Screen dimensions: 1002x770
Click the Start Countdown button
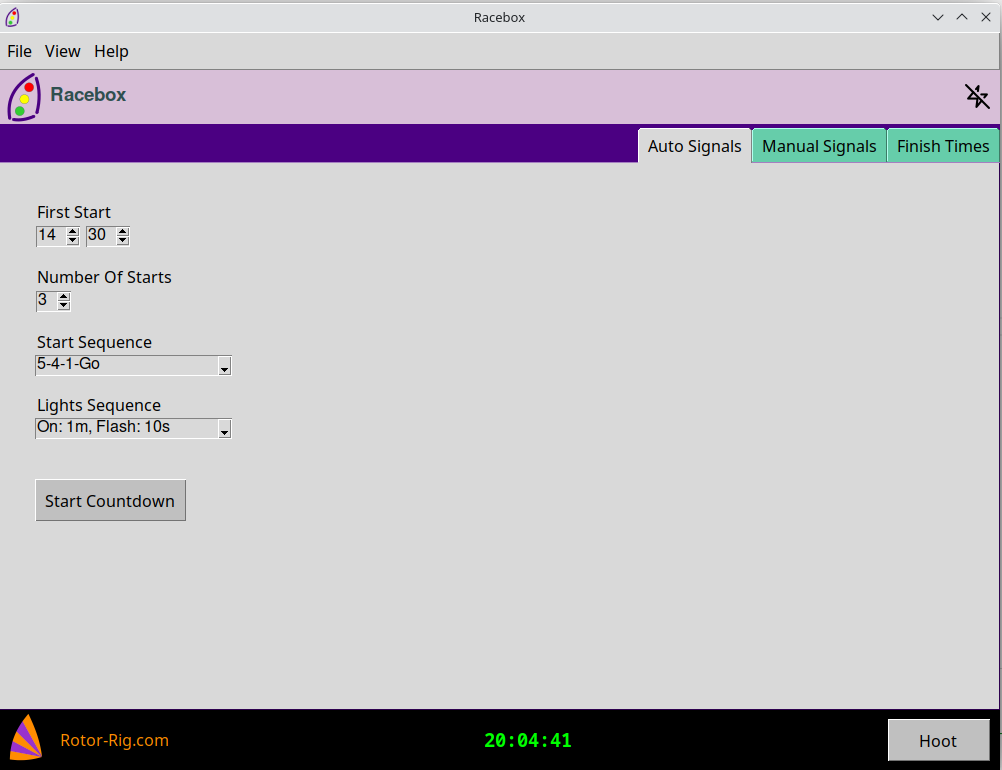pyautogui.click(x=111, y=500)
